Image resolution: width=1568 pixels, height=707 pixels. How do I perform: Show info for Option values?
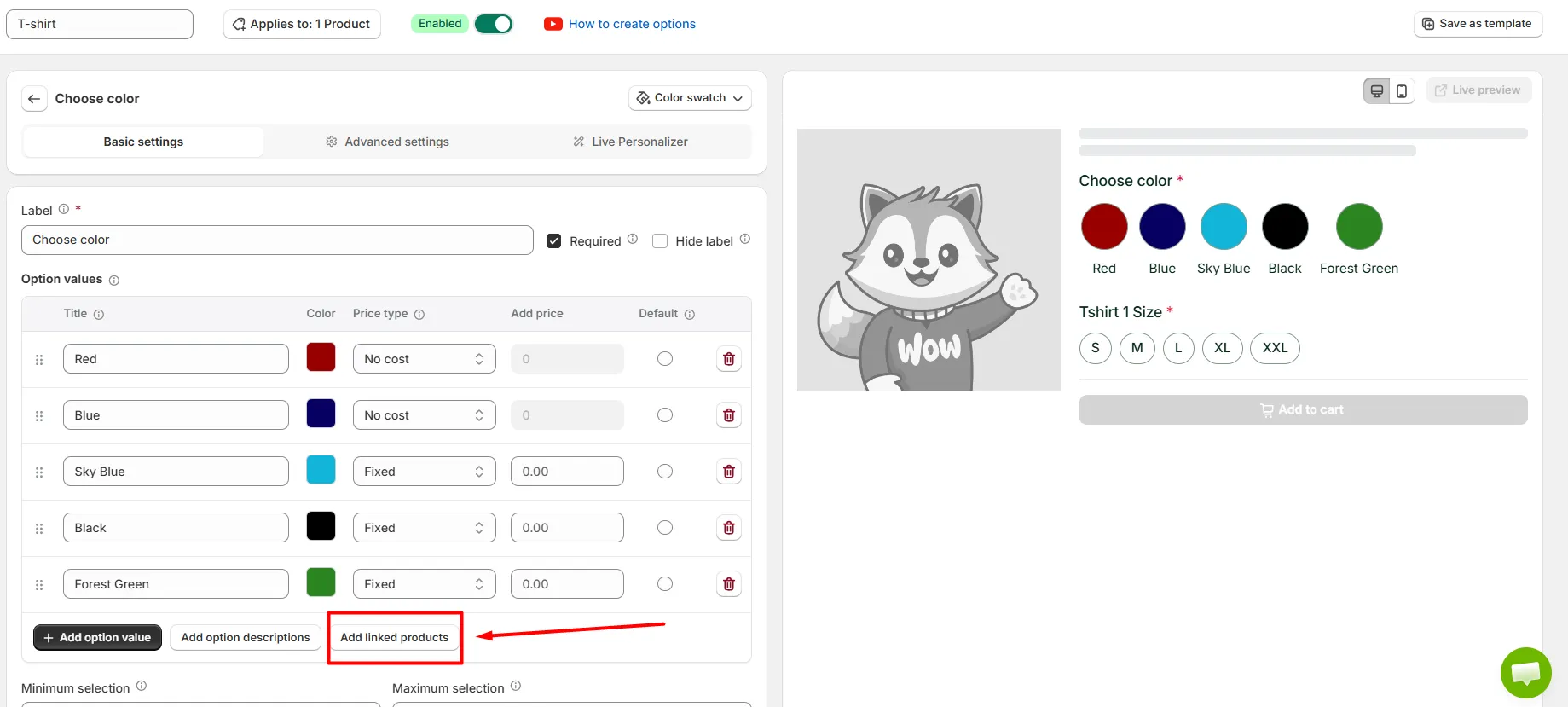(x=114, y=281)
